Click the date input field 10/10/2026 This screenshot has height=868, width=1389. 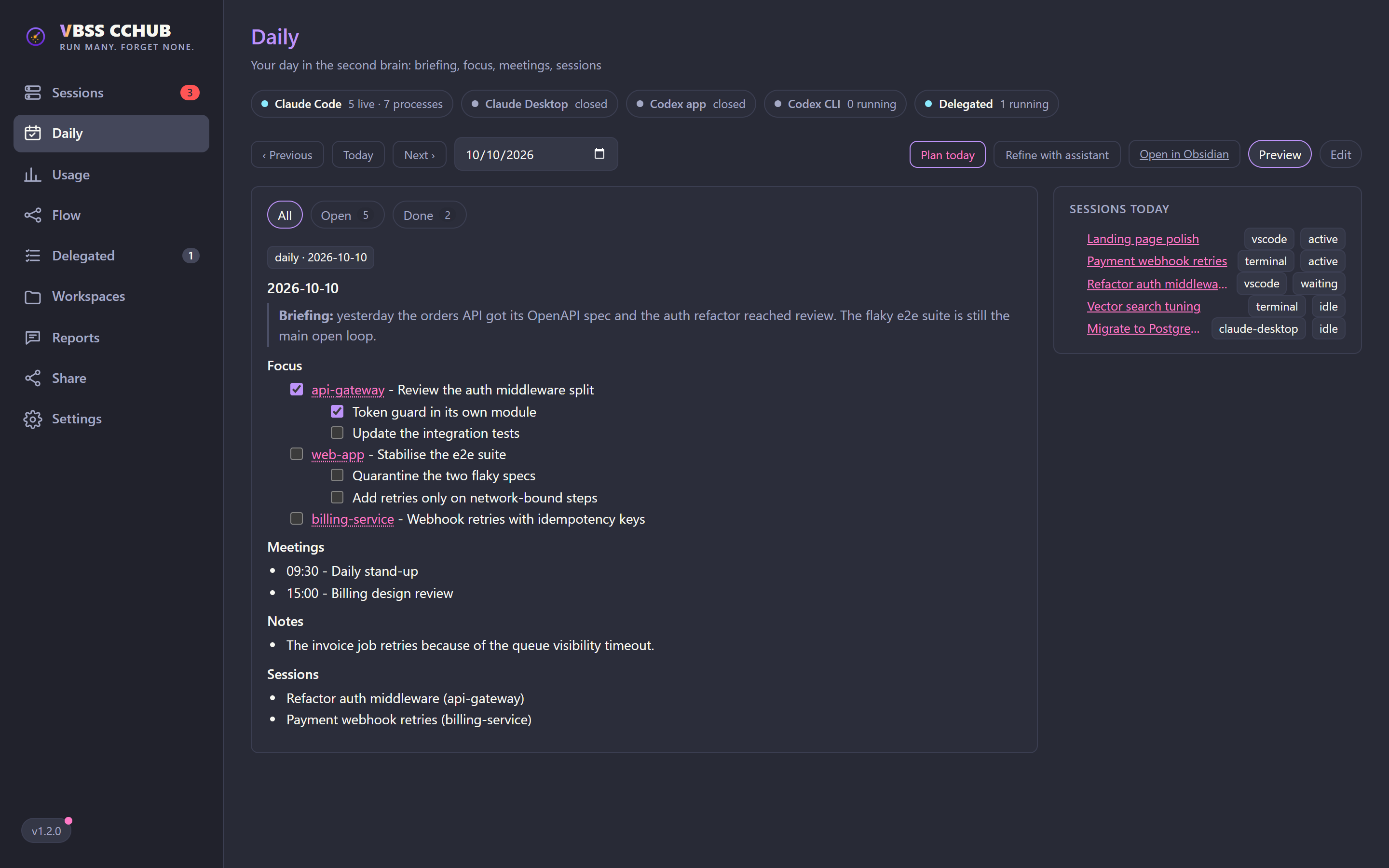pyautogui.click(x=536, y=154)
